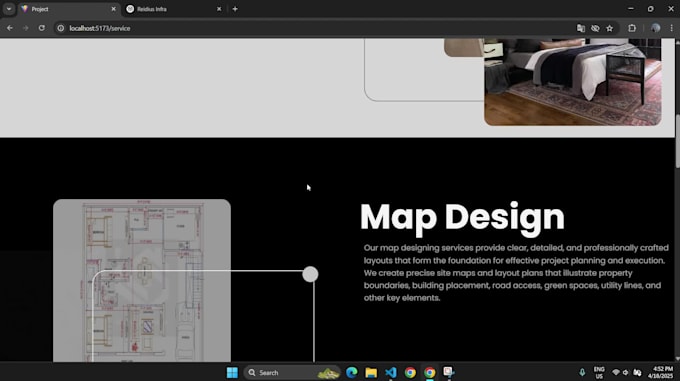Click the crossed-eye tracking protection icon
680x381 pixels.
point(595,28)
